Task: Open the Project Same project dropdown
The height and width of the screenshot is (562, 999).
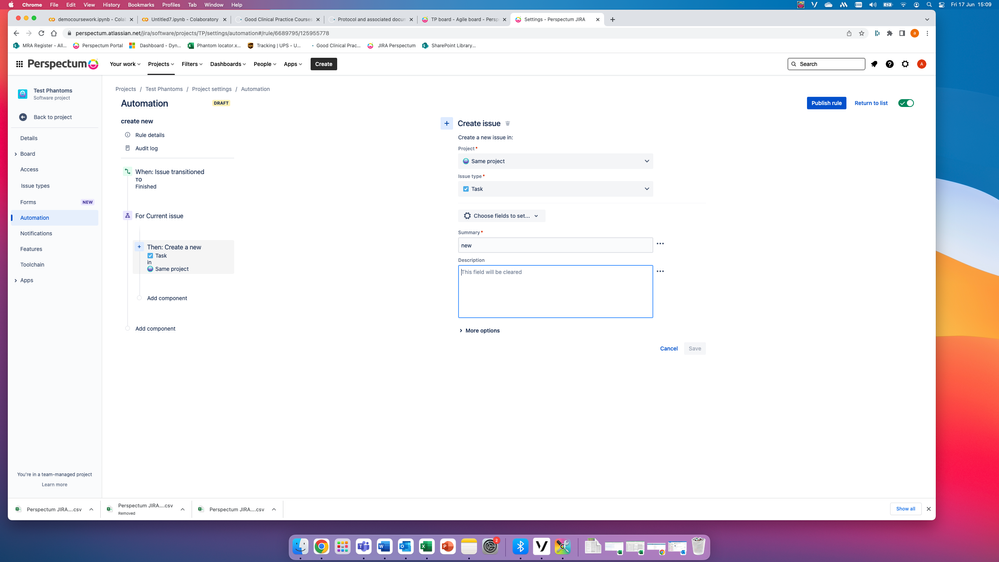Action: click(x=556, y=161)
